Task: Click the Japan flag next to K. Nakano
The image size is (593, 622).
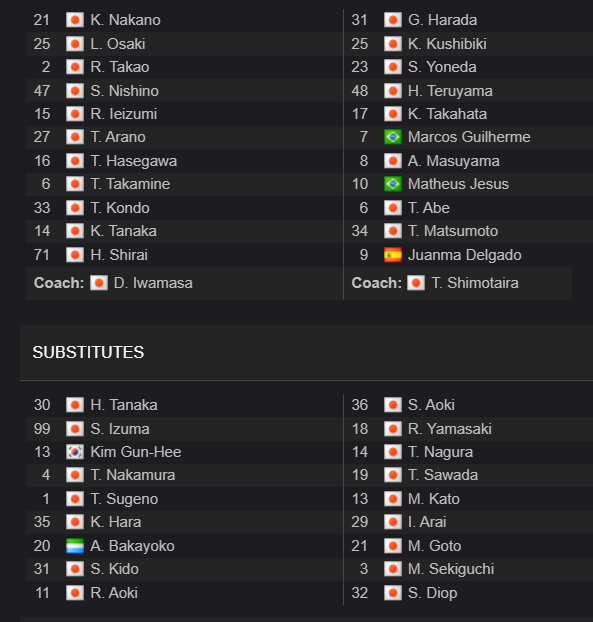Action: point(75,20)
